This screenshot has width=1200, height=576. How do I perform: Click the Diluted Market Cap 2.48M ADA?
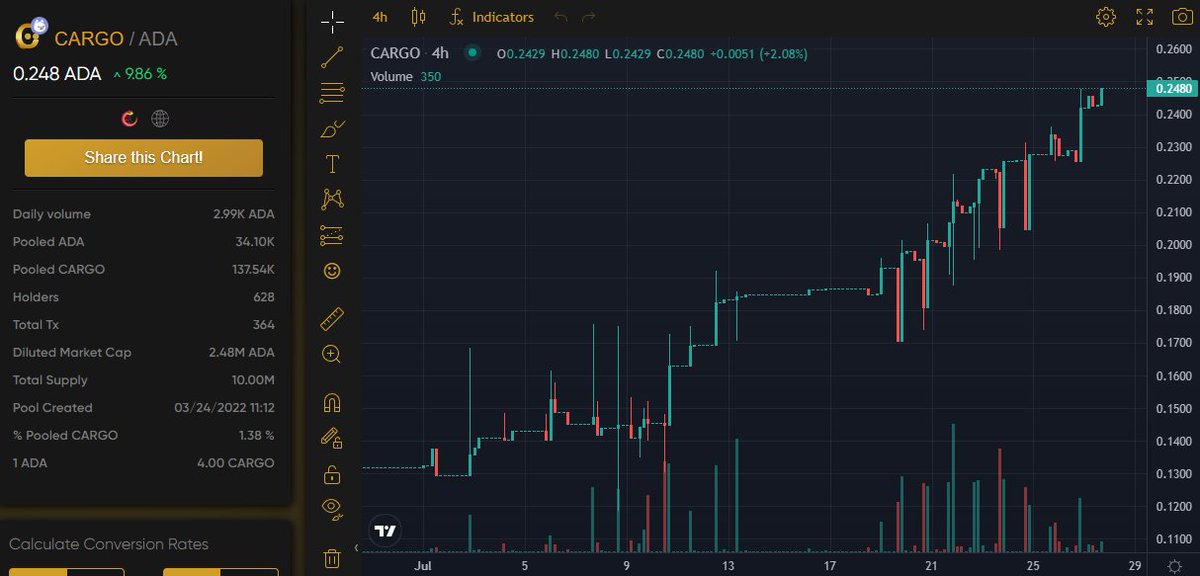(x=242, y=352)
